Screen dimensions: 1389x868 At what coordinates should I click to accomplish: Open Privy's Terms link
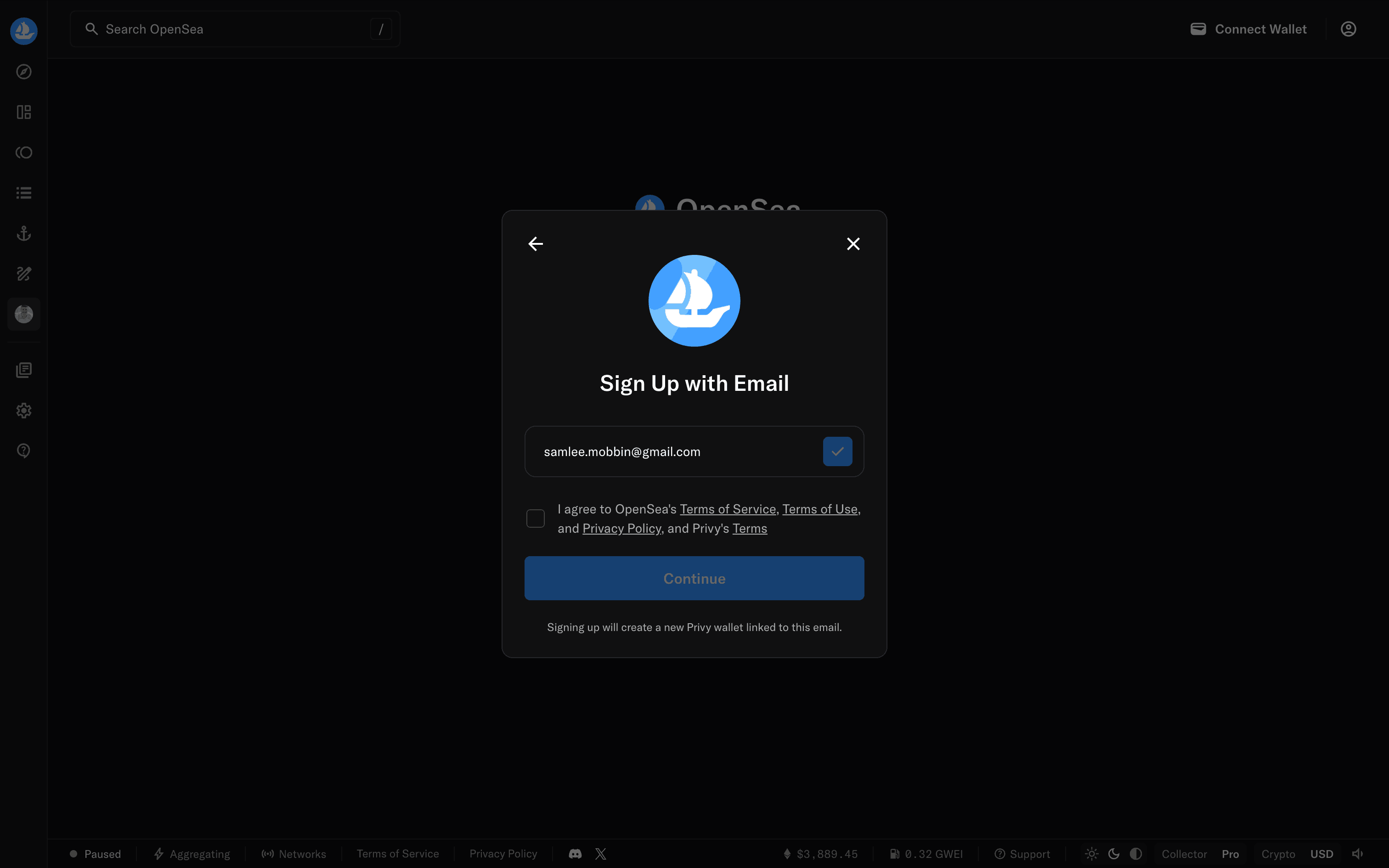[750, 529]
